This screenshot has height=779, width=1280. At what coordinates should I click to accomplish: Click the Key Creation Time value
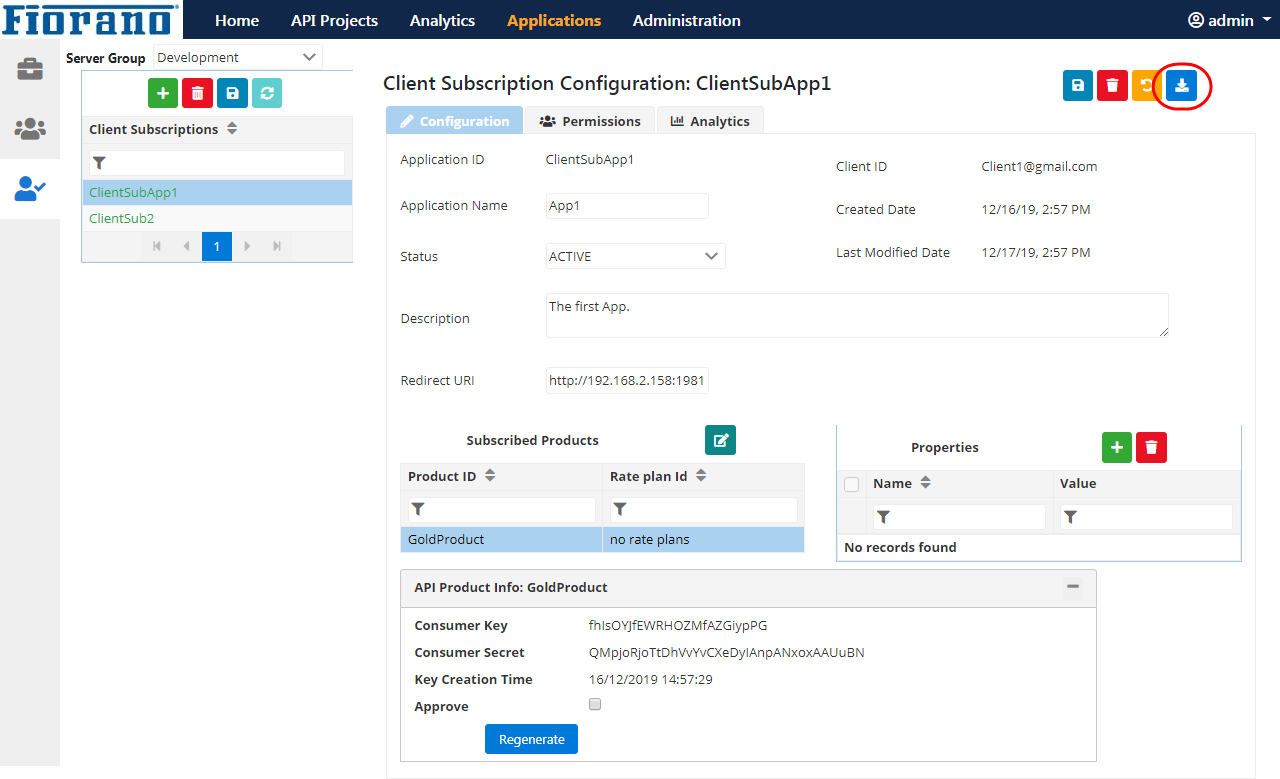pos(650,679)
